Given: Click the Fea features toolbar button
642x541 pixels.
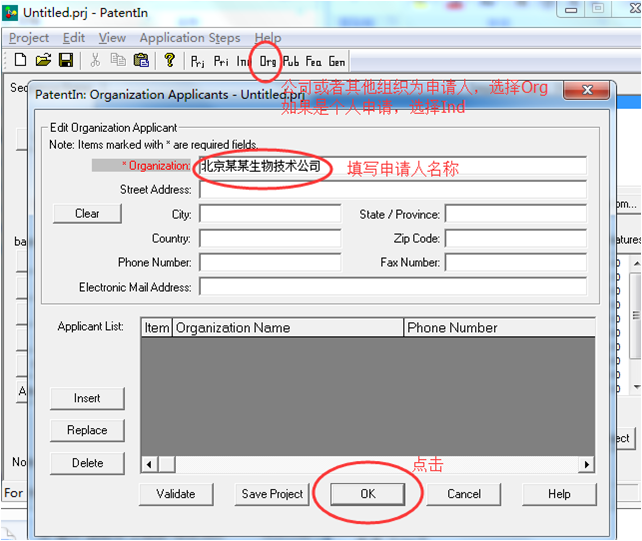Looking at the screenshot, I should click(x=314, y=61).
